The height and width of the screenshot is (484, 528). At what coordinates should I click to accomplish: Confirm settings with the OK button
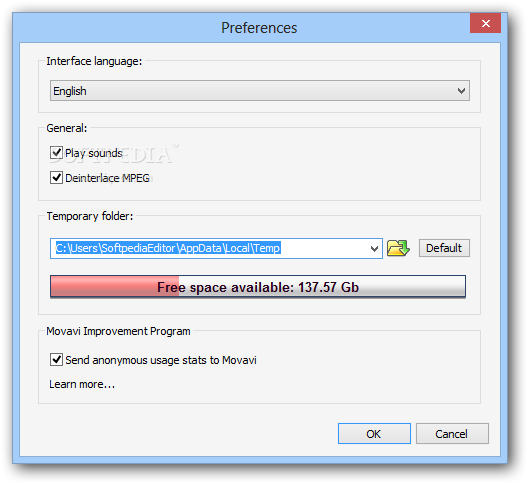click(374, 433)
